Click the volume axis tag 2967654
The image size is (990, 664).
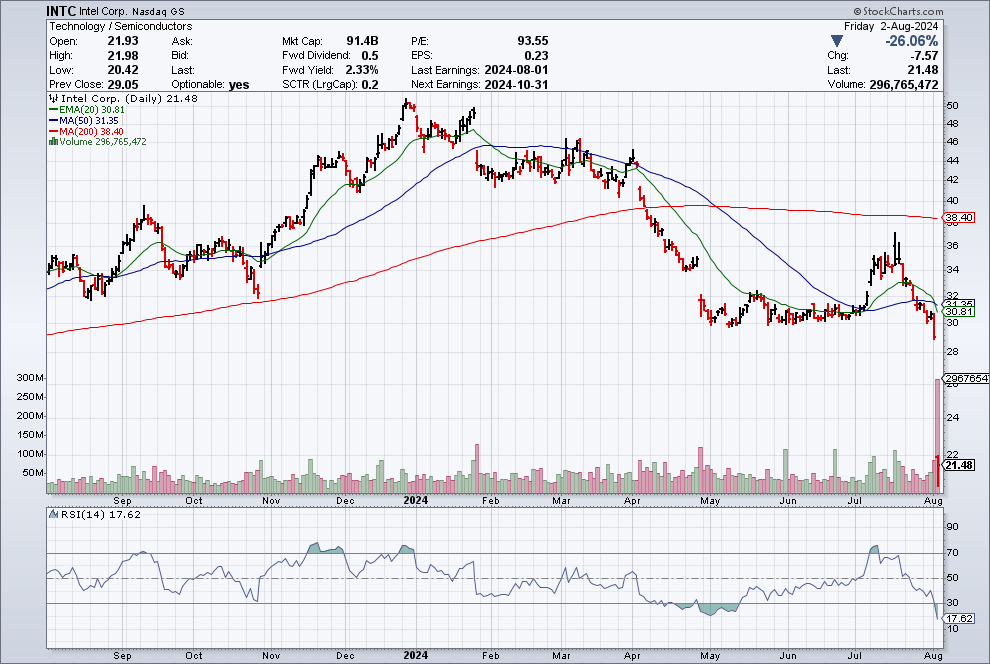coord(966,378)
